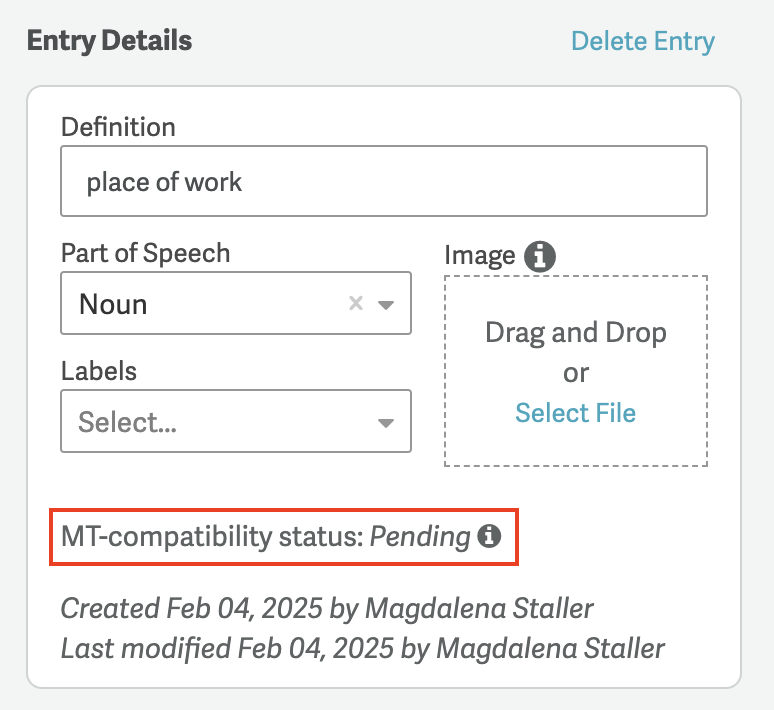Click the Part of Speech label
774x710 pixels.
coord(146,253)
